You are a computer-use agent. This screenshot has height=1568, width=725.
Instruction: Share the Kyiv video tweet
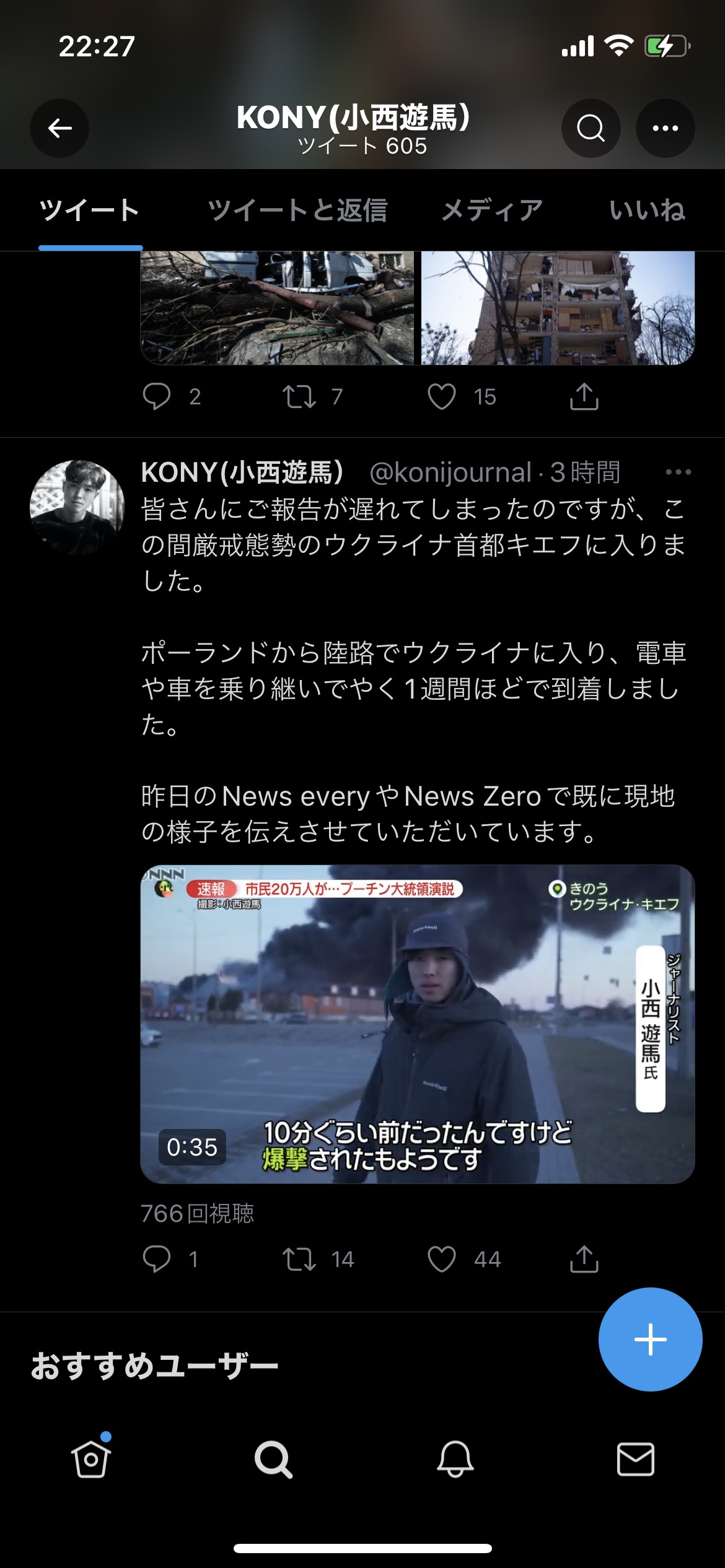[584, 1259]
